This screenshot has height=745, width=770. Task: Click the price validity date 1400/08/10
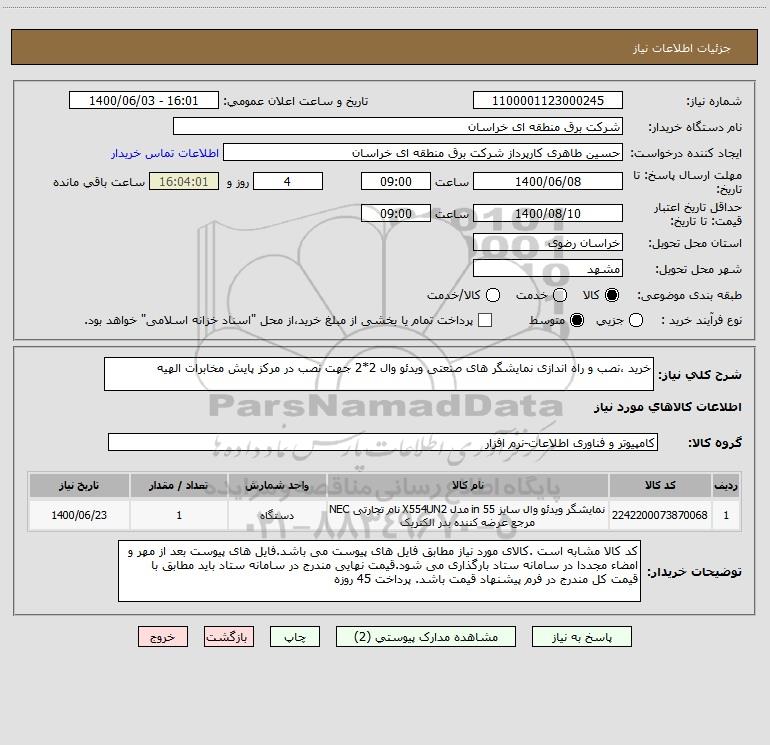(x=548, y=213)
